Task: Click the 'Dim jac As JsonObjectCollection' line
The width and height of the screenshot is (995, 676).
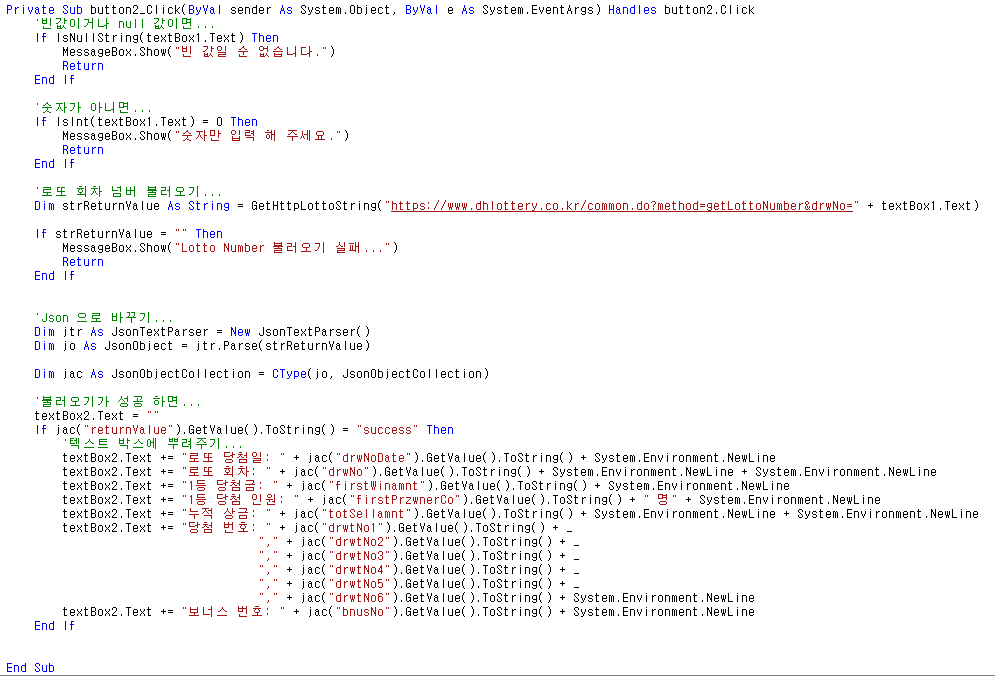Action: pos(262,373)
